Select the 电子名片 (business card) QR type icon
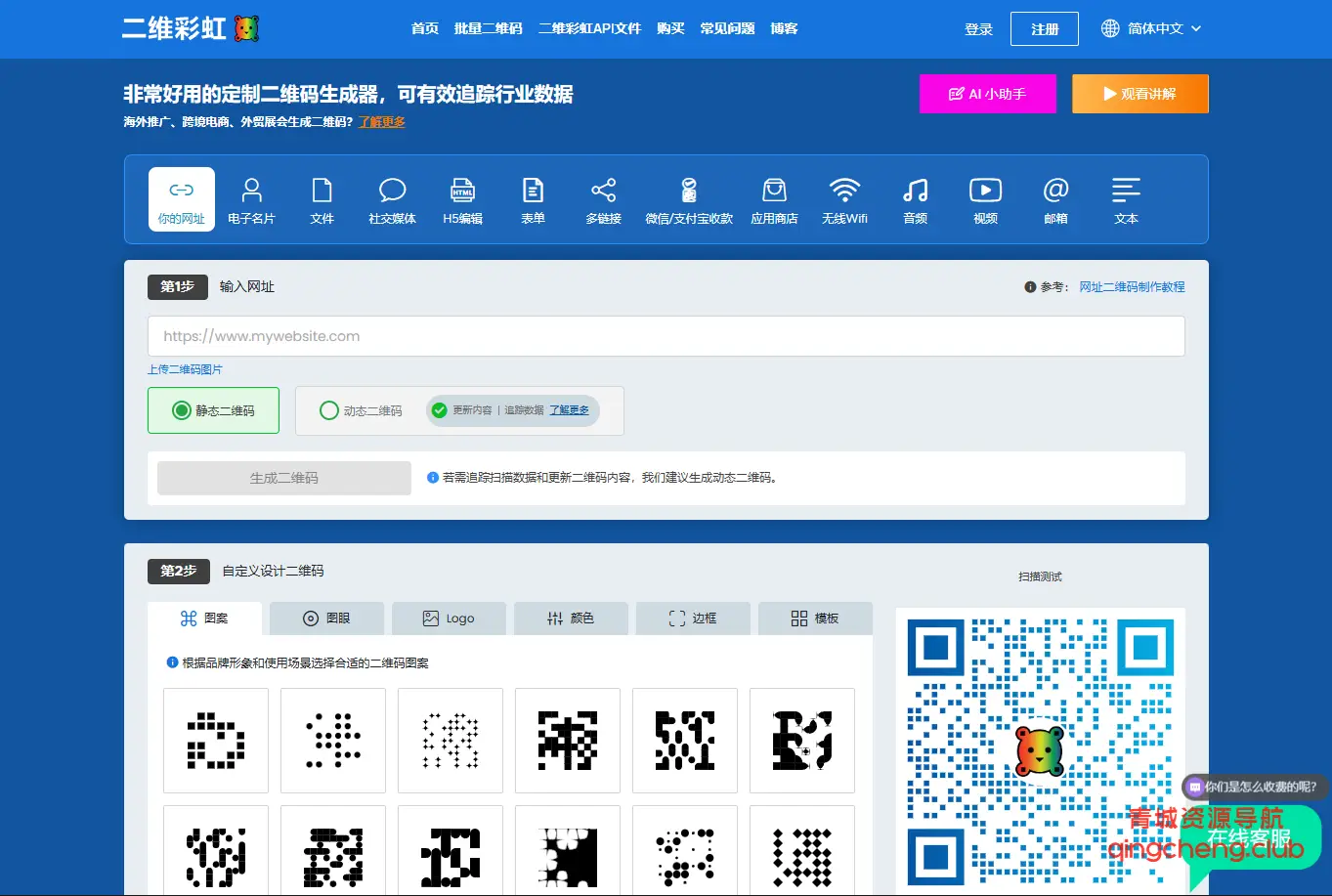The height and width of the screenshot is (896, 1332). click(x=252, y=198)
